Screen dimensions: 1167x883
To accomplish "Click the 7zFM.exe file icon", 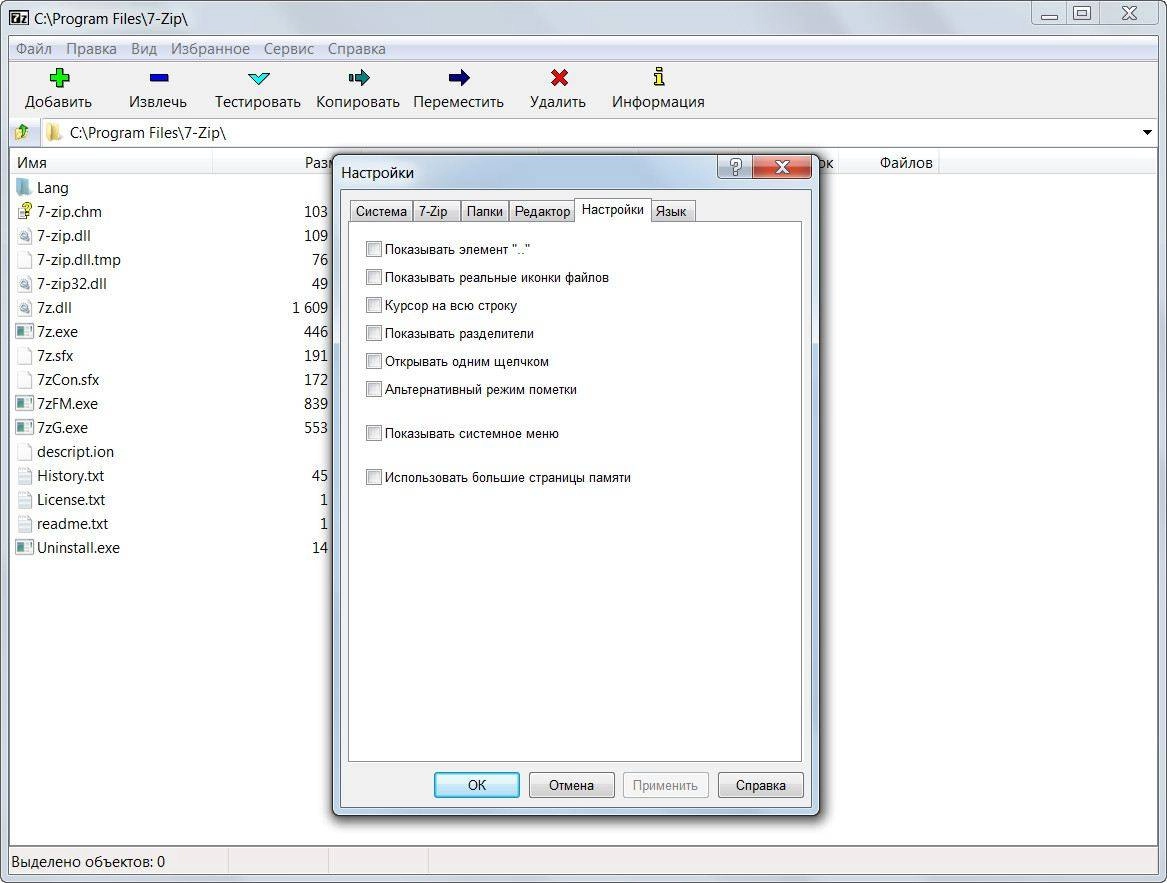I will [24, 404].
